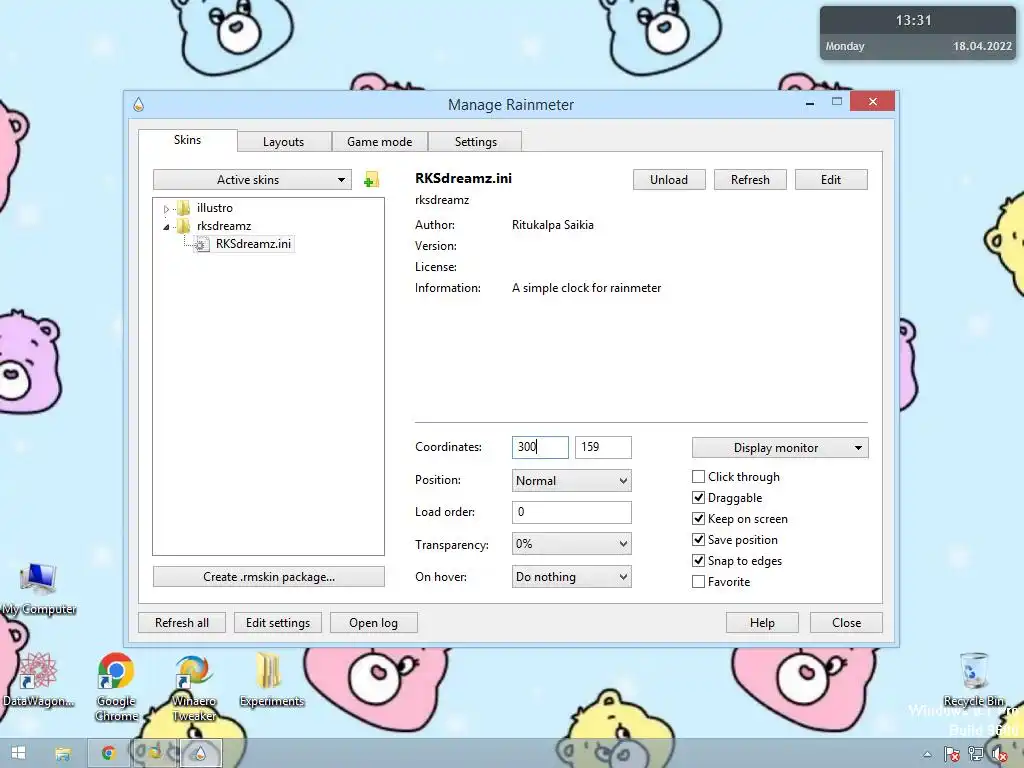
Task: Collapse the rksdreamz tree node arrow
Action: point(167,227)
